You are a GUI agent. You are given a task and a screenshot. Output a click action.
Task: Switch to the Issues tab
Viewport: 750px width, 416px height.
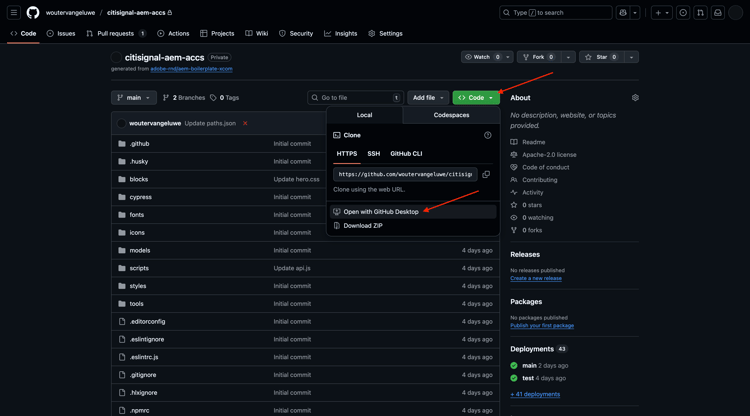coord(61,33)
